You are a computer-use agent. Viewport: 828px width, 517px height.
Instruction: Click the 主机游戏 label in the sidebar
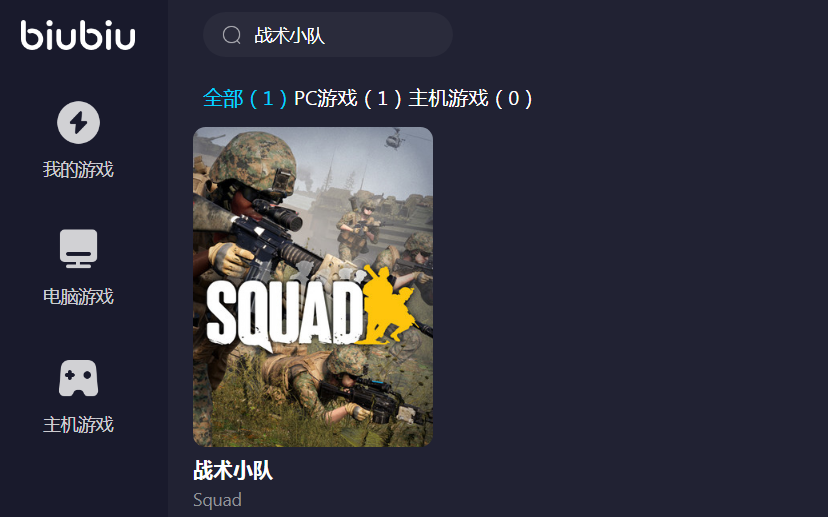point(78,425)
